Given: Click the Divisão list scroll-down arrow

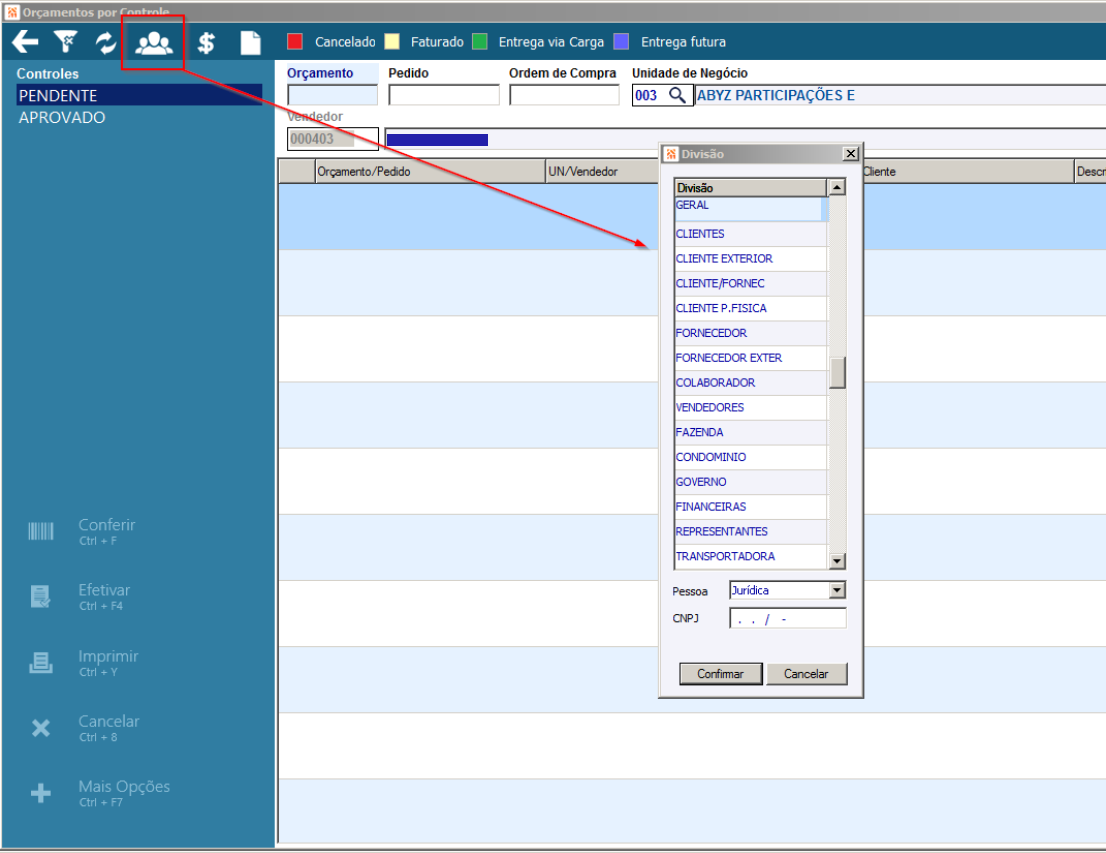Looking at the screenshot, I should [x=837, y=562].
